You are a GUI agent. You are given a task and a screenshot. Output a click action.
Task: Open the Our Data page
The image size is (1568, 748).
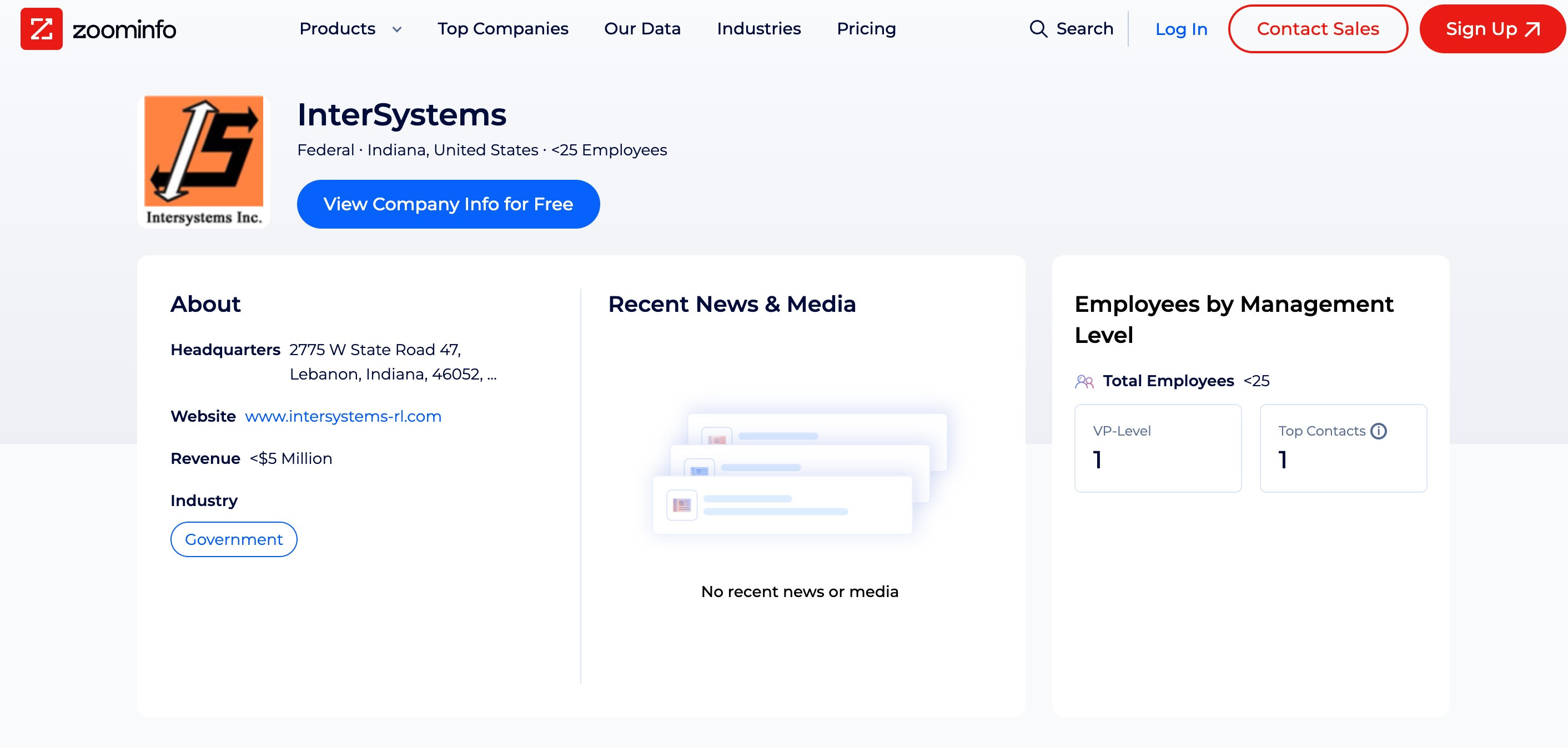(x=642, y=29)
